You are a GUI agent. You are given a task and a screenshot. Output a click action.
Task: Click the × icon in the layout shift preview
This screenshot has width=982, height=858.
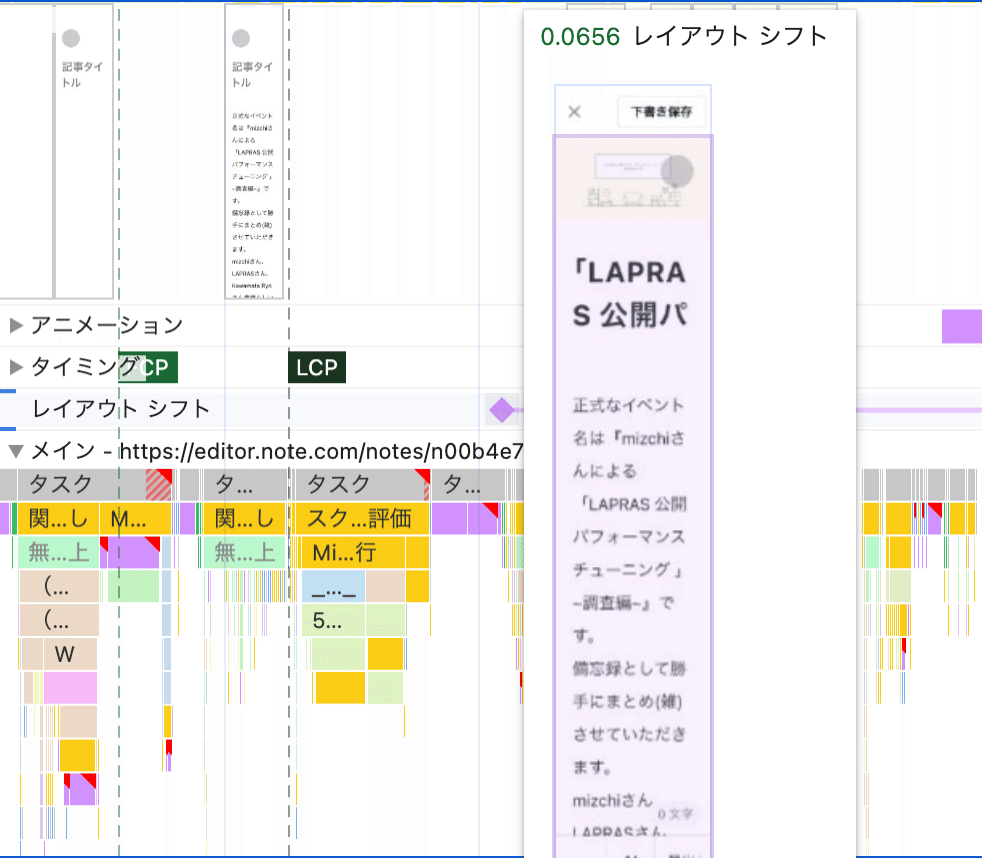pyautogui.click(x=574, y=112)
